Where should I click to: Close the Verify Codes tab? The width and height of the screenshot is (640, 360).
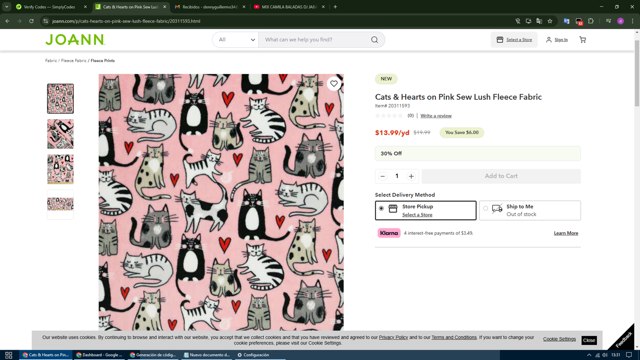[x=85, y=7]
